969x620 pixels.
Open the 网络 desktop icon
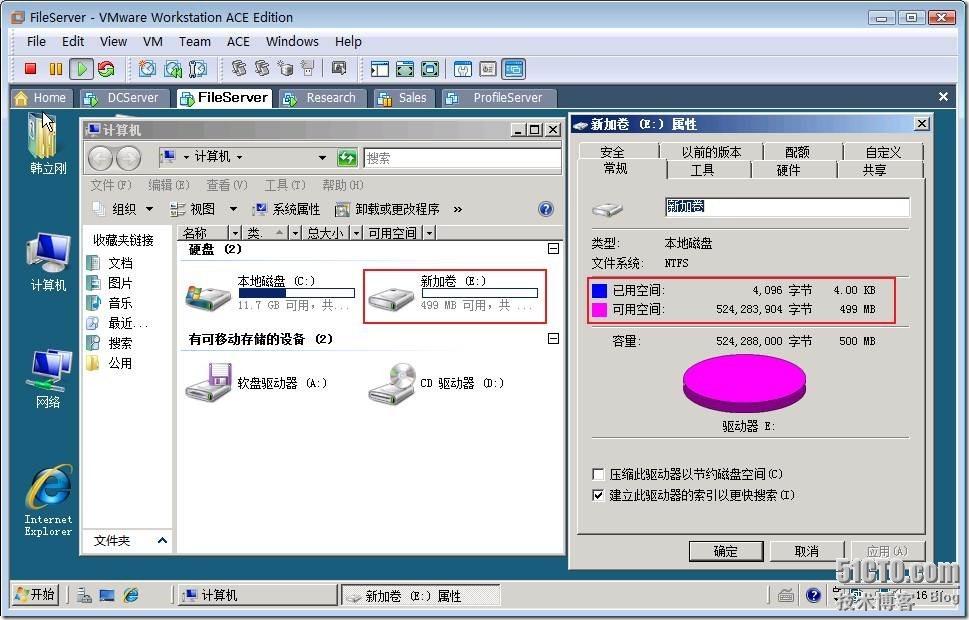coord(48,379)
